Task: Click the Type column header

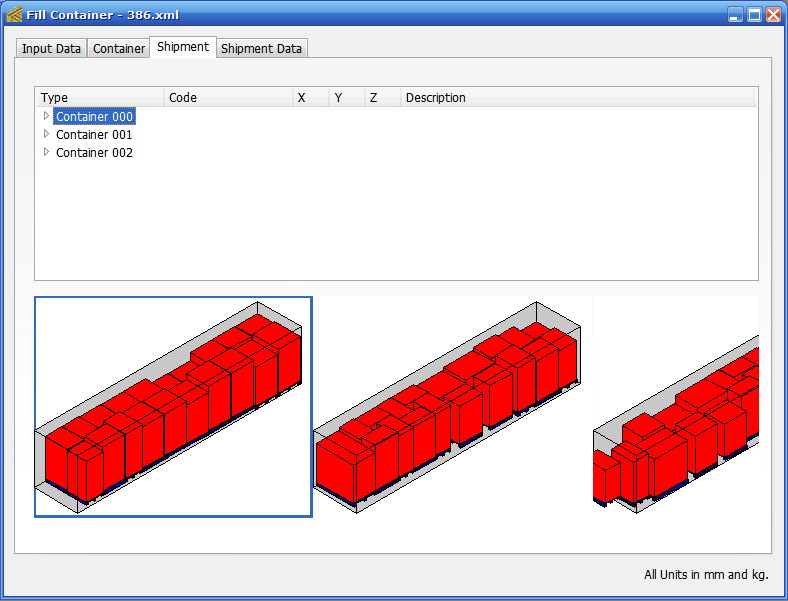Action: click(100, 97)
